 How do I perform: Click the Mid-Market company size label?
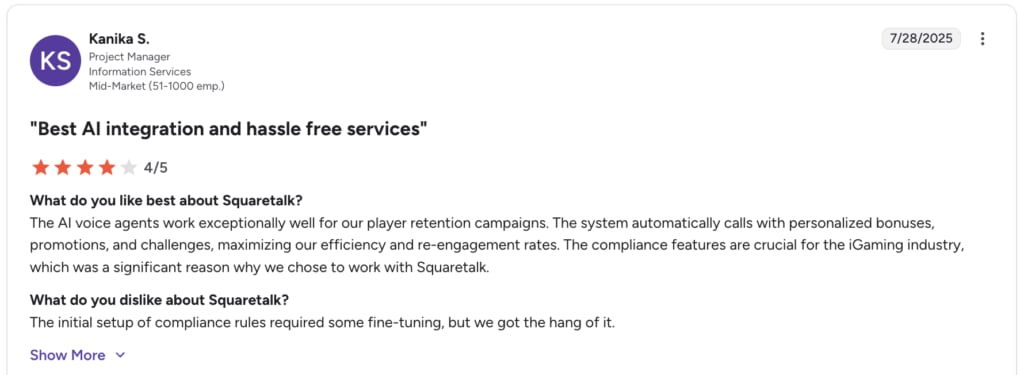(157, 86)
